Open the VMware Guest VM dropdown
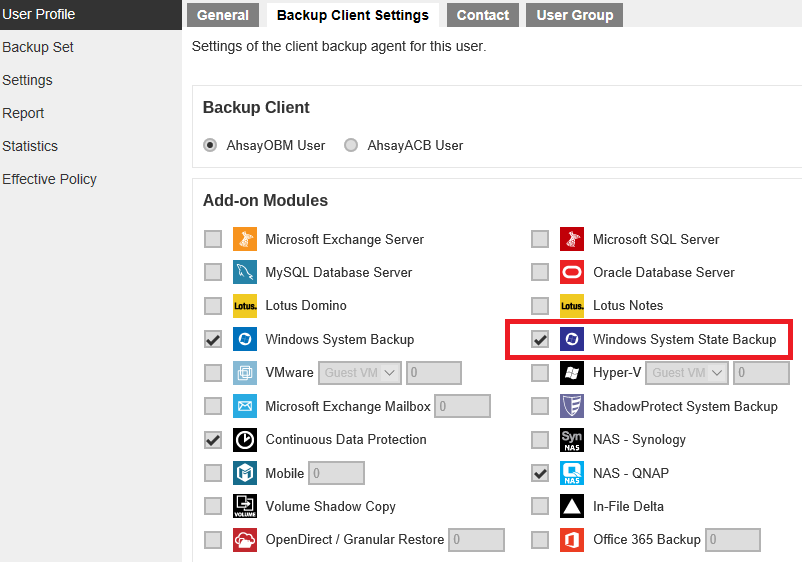Viewport: 802px width, 562px height. tap(360, 373)
